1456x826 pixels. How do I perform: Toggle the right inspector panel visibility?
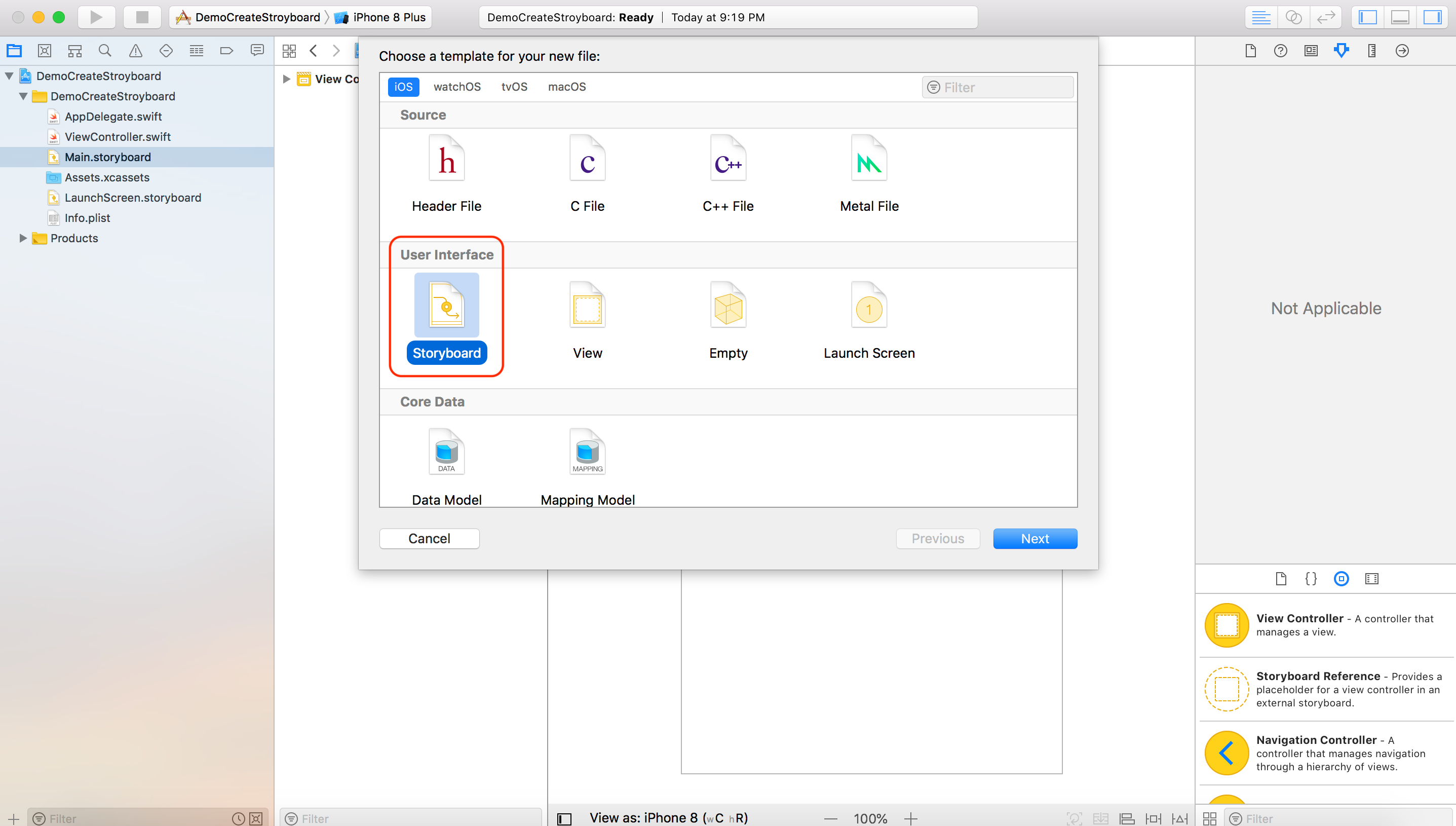pyautogui.click(x=1432, y=17)
